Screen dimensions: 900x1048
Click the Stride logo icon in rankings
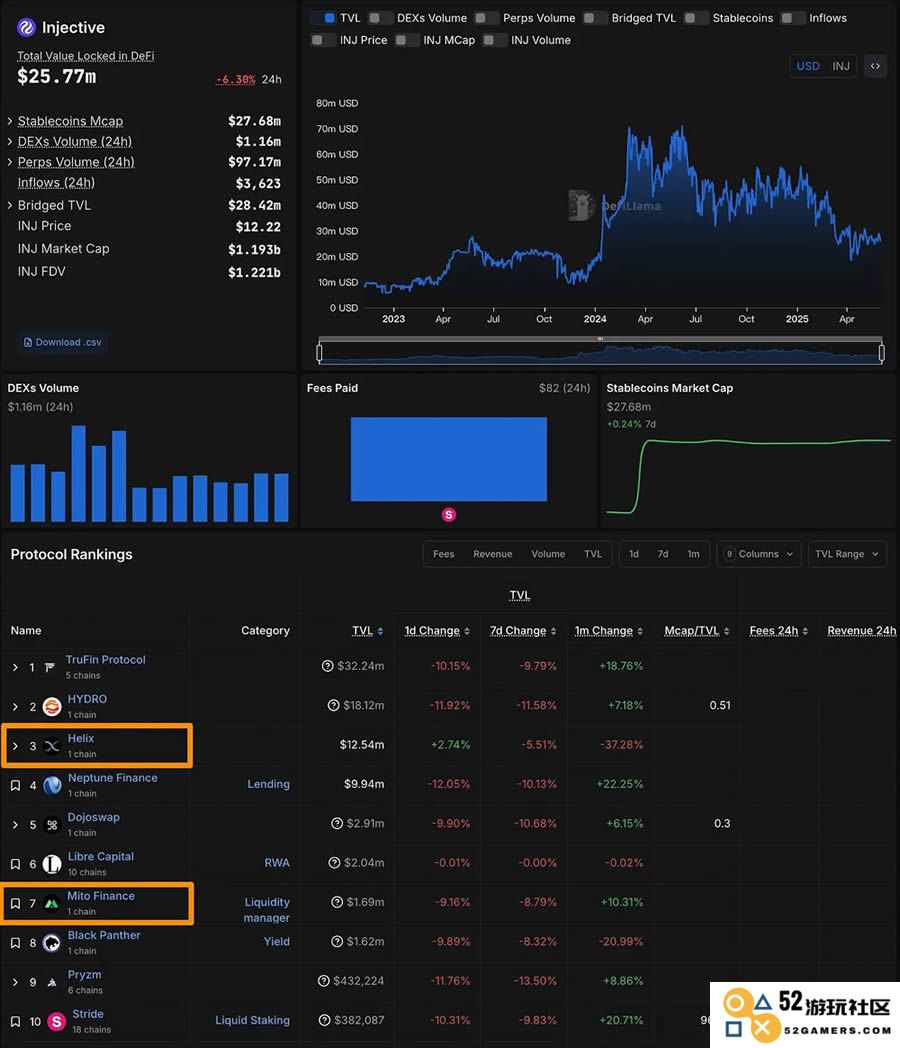(x=57, y=1021)
